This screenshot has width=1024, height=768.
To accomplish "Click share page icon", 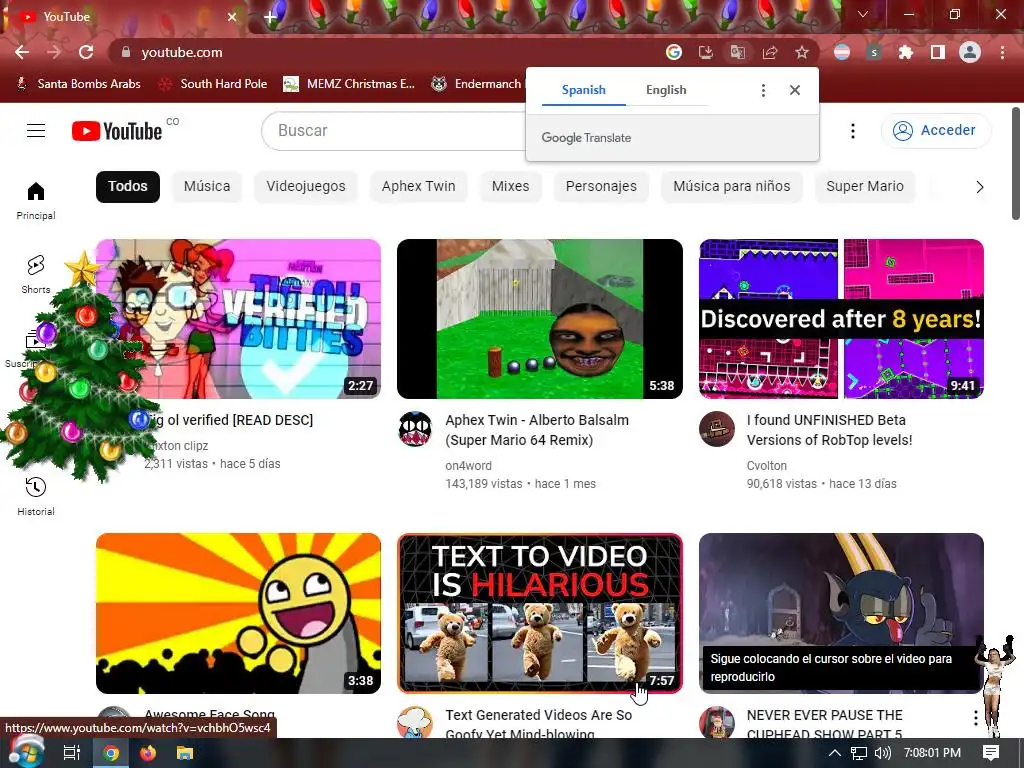I will [770, 52].
